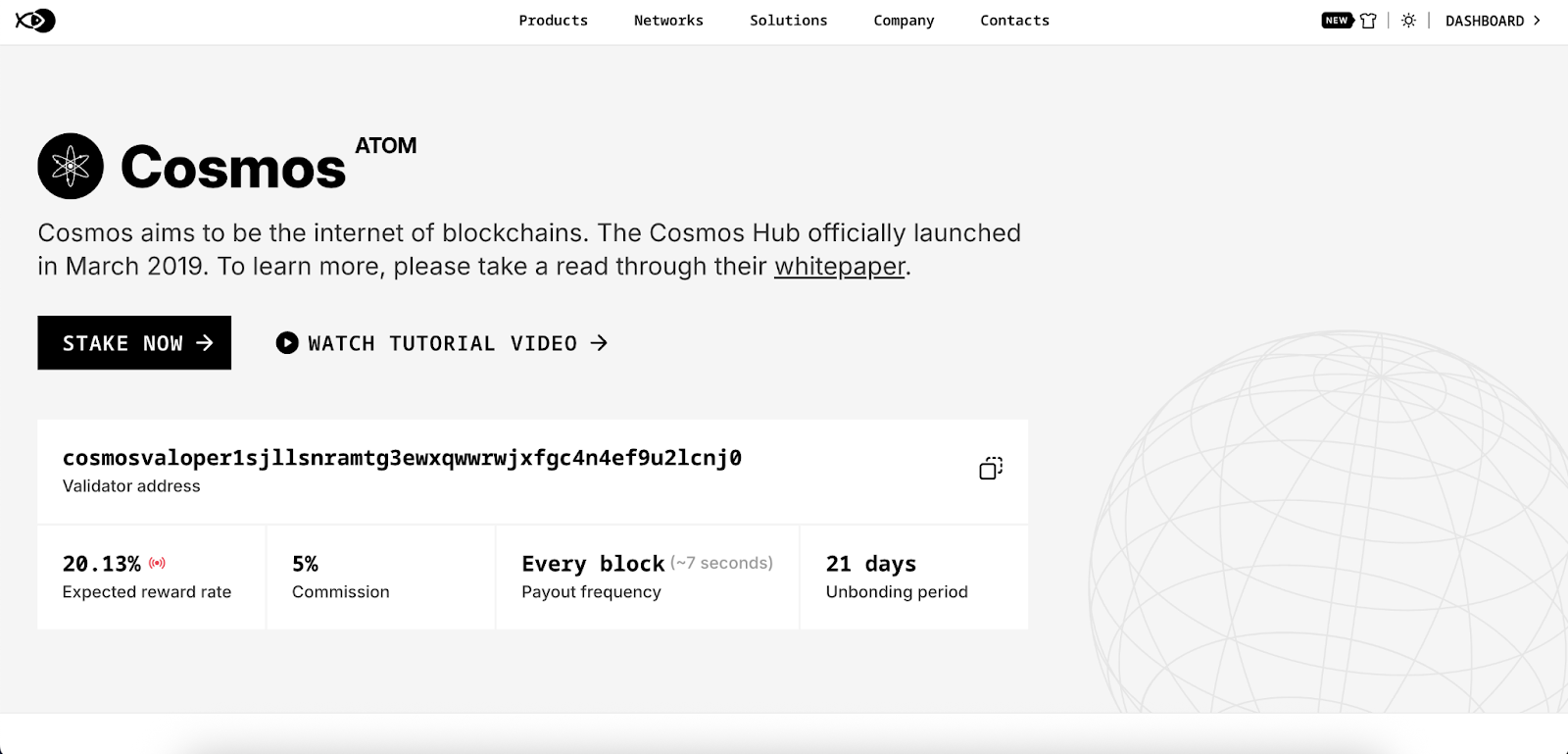Click the P2P fish logo in header
Viewport: 1568px width, 754px height.
pos(35,21)
